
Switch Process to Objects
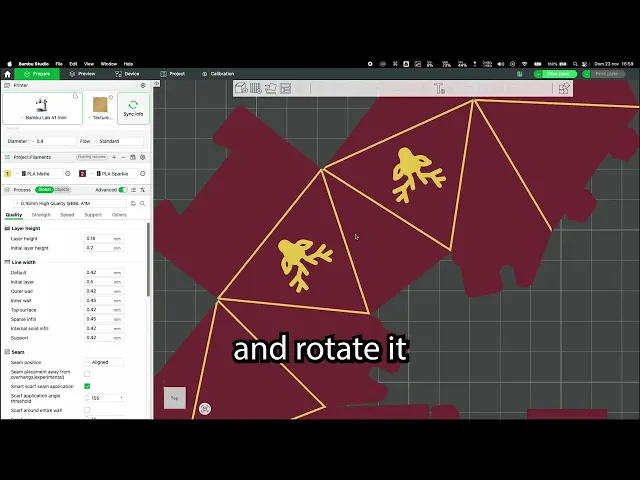pos(62,190)
